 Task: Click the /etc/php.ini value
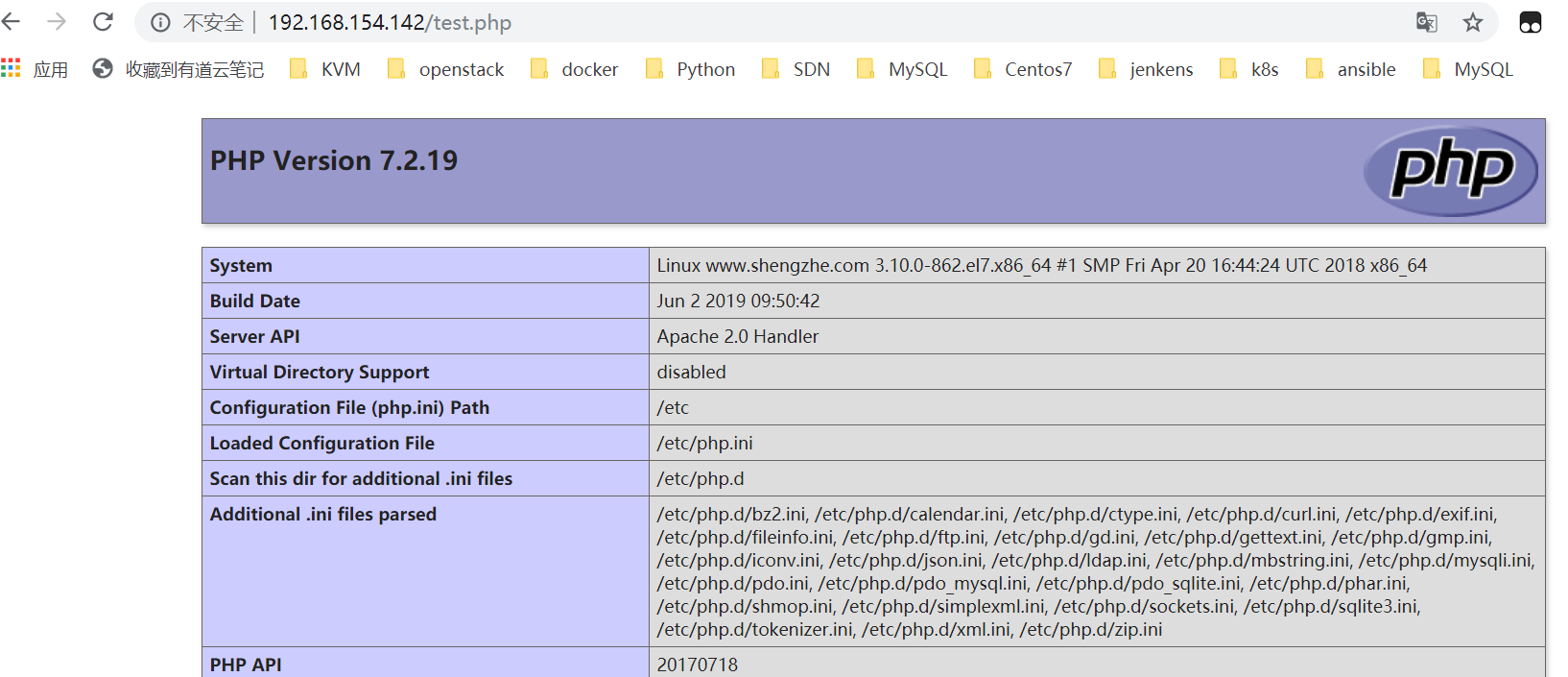tap(705, 443)
